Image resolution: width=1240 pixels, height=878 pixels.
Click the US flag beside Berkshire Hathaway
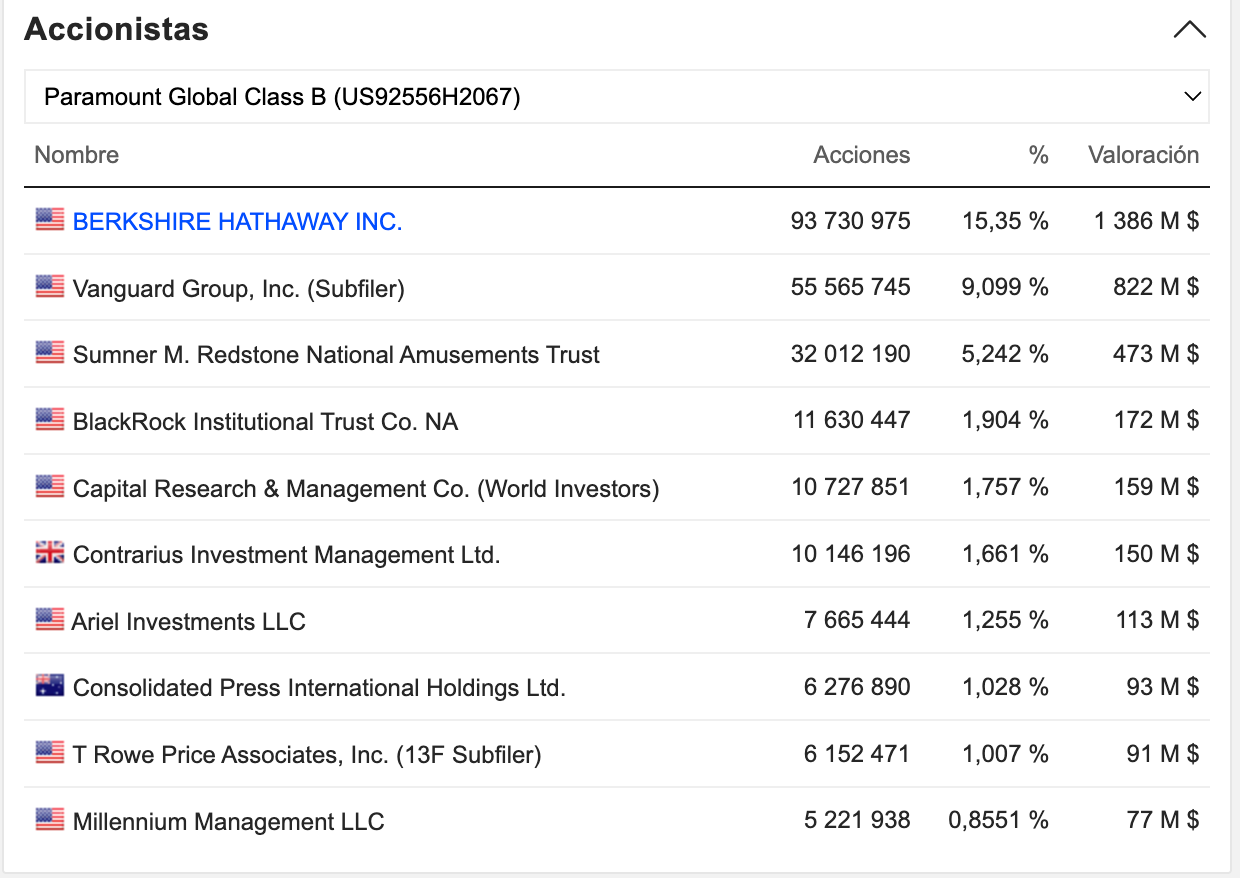pyautogui.click(x=50, y=220)
